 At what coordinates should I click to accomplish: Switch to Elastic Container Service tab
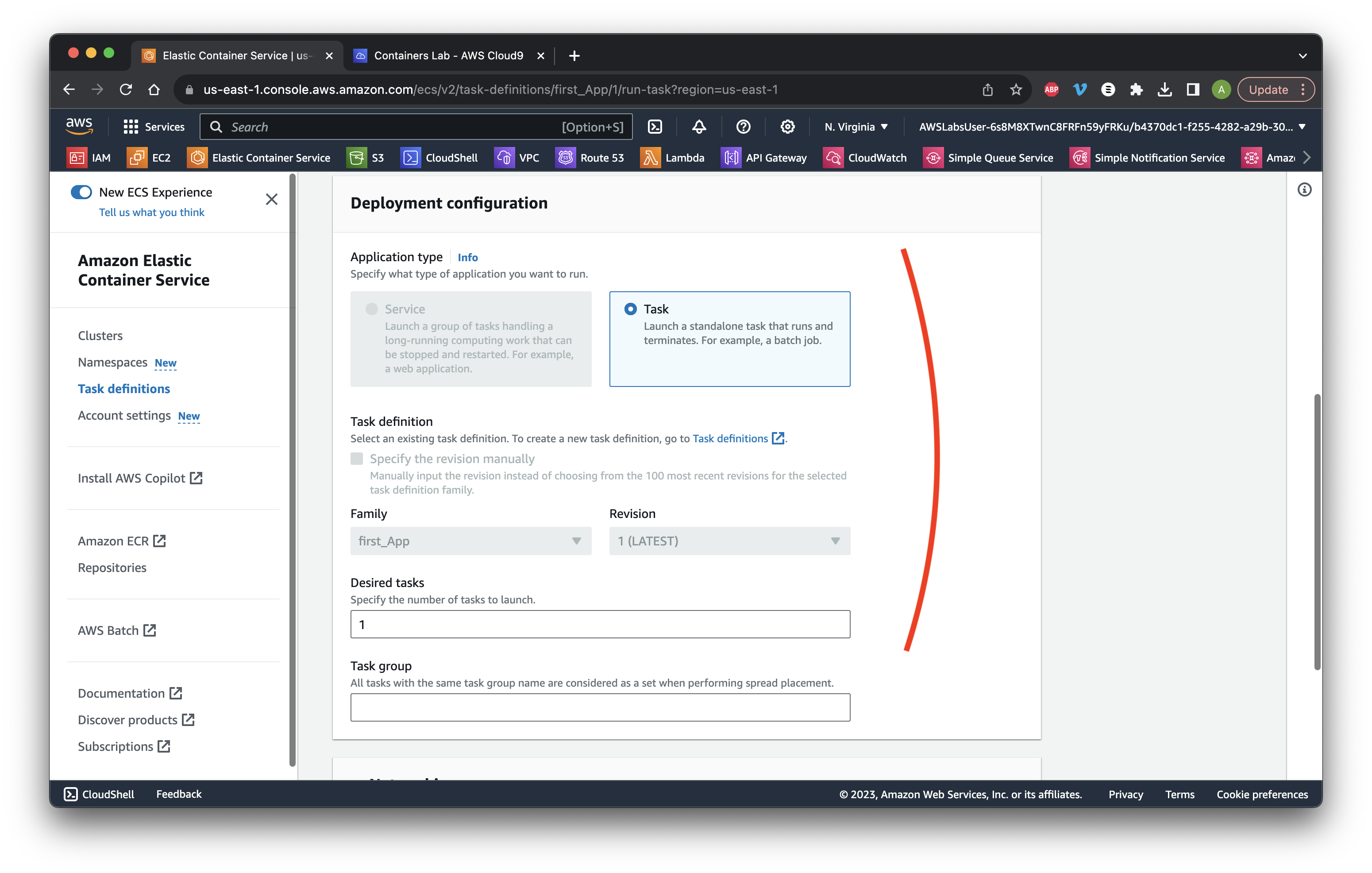tap(237, 55)
